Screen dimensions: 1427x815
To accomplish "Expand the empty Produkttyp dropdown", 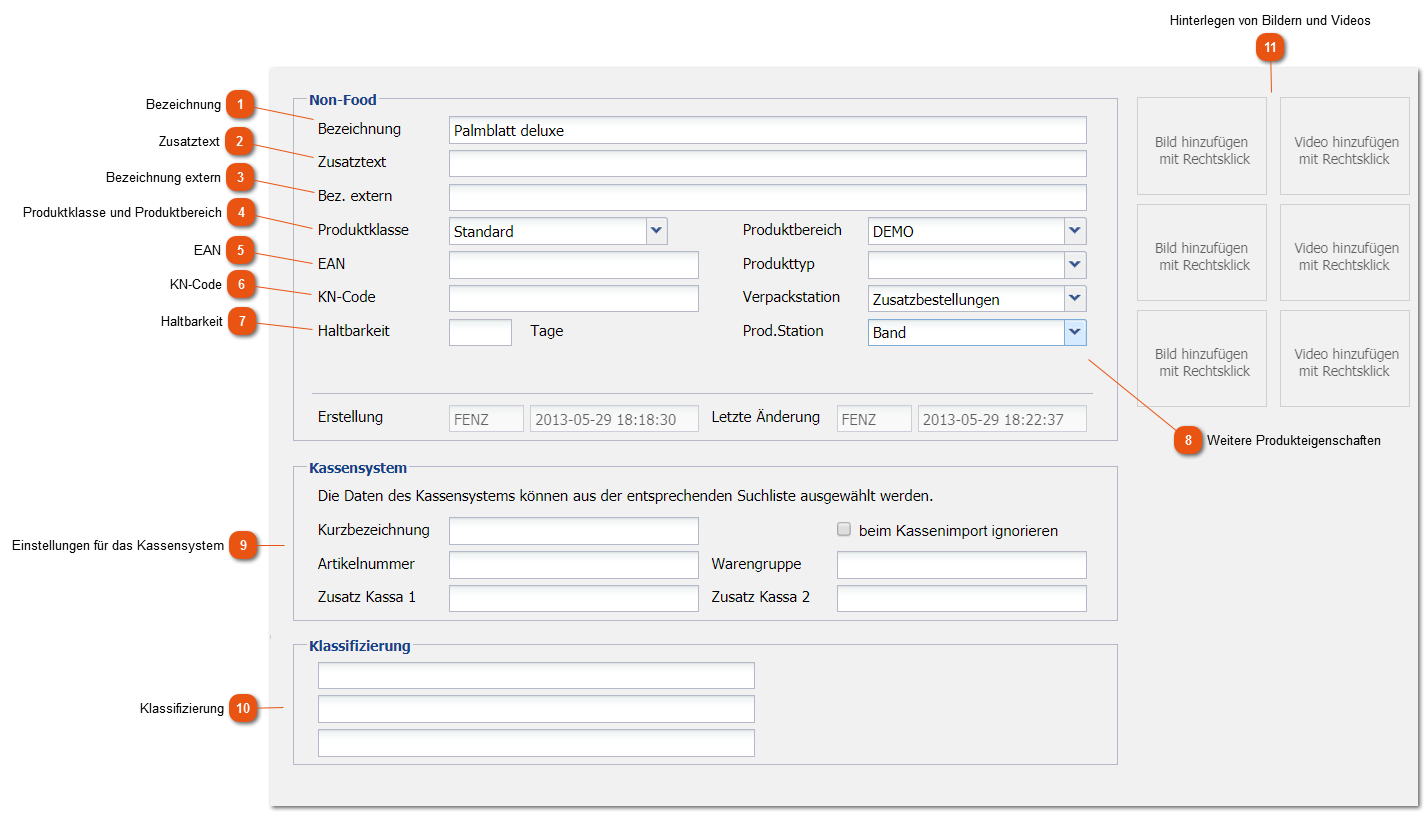I will tap(977, 265).
